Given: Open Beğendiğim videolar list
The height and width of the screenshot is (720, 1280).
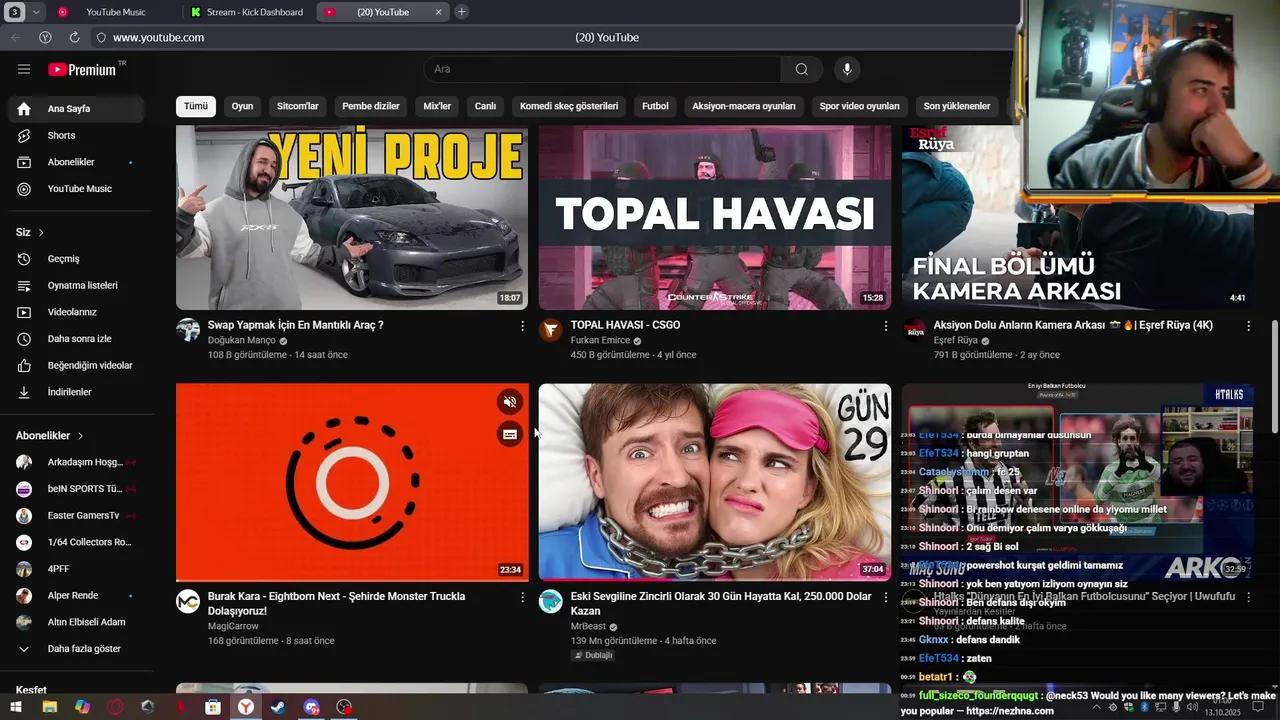Looking at the screenshot, I should tap(77, 365).
